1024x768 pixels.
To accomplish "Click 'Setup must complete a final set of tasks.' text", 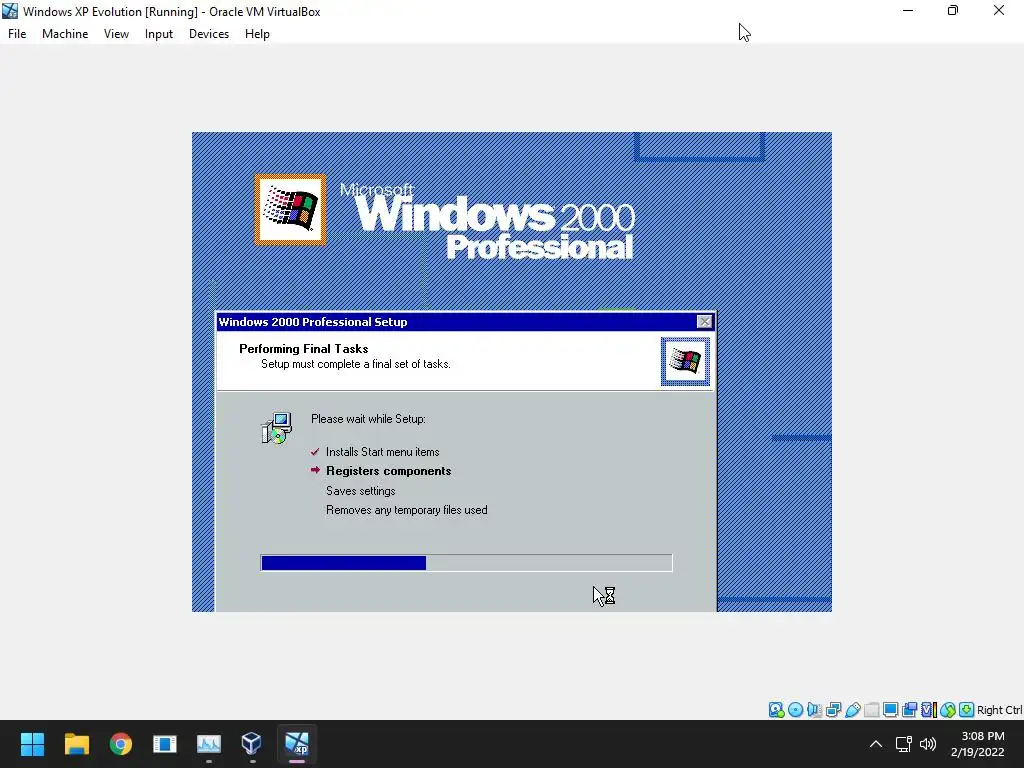I will pos(356,364).
